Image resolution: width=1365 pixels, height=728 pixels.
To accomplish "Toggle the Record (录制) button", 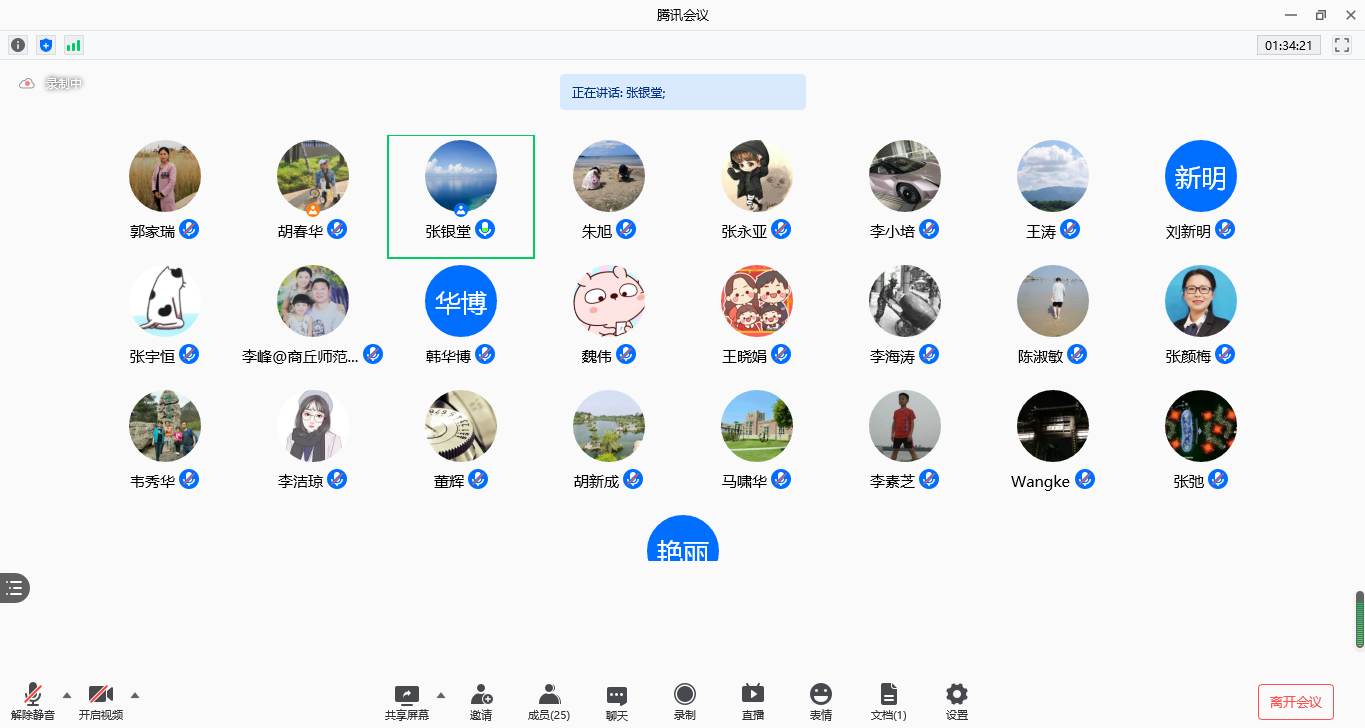I will pos(685,702).
